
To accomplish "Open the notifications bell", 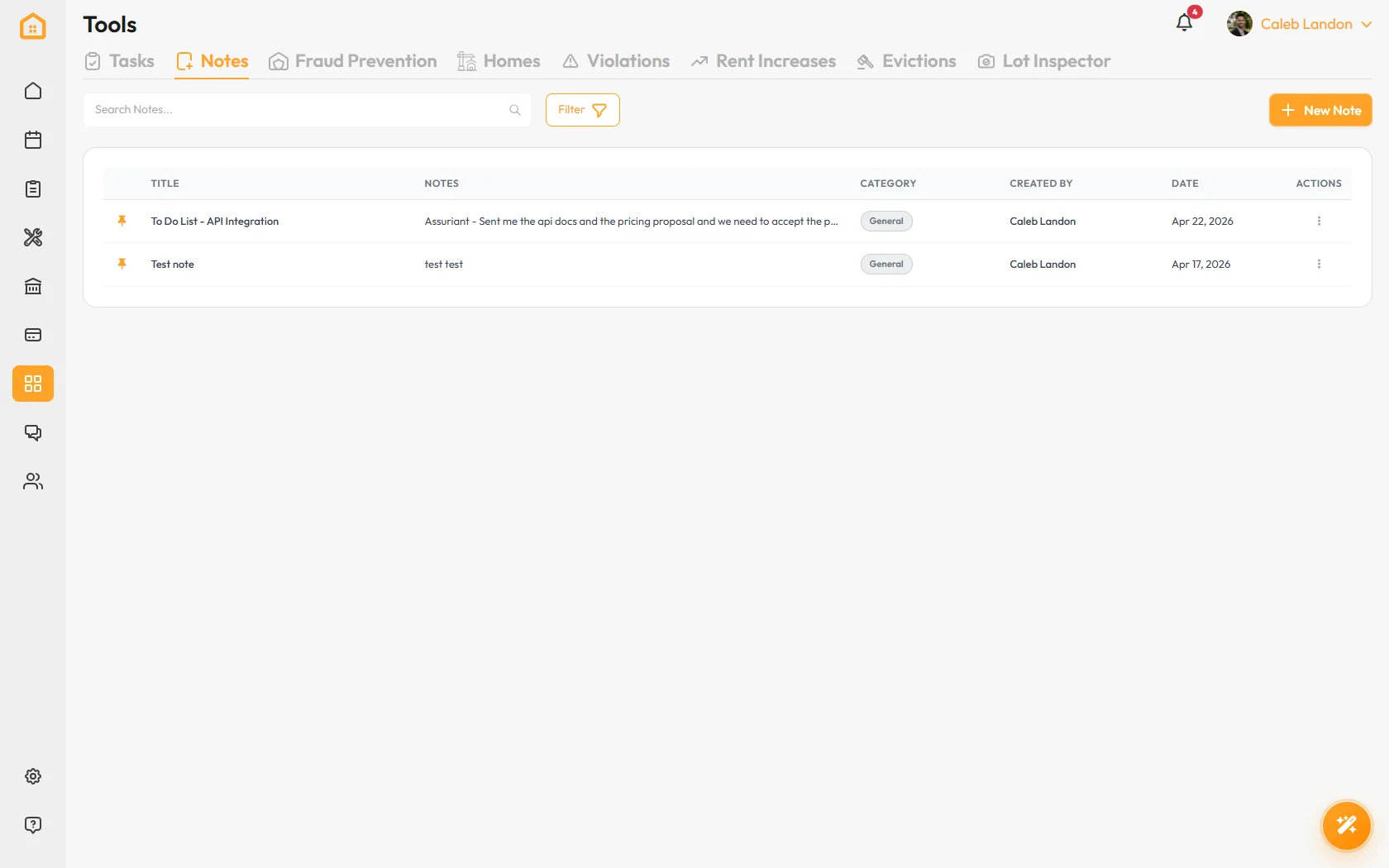I will coord(1185,22).
